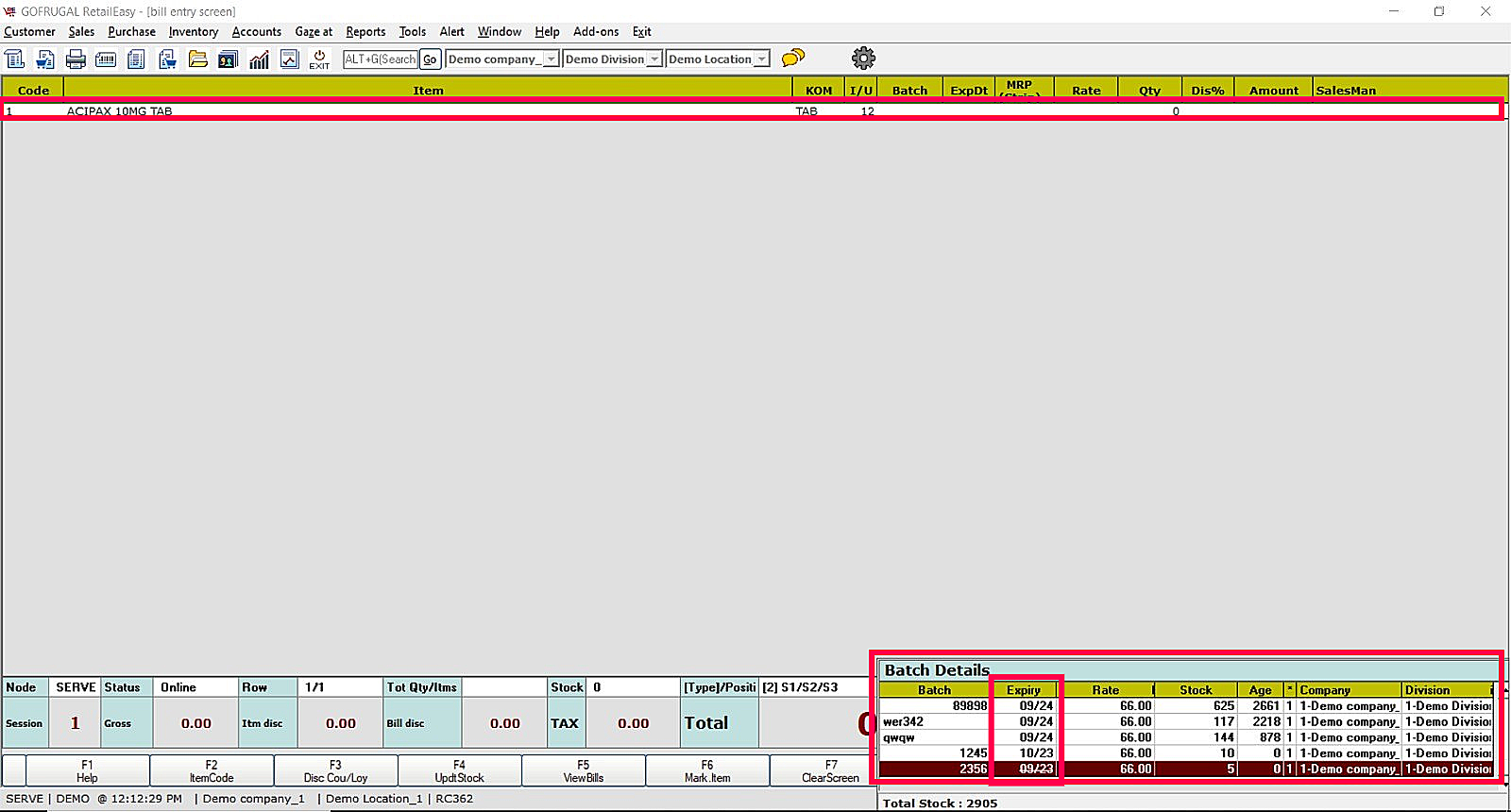
Task: Click the bar chart with arrow toolbar icon
Action: point(259,59)
